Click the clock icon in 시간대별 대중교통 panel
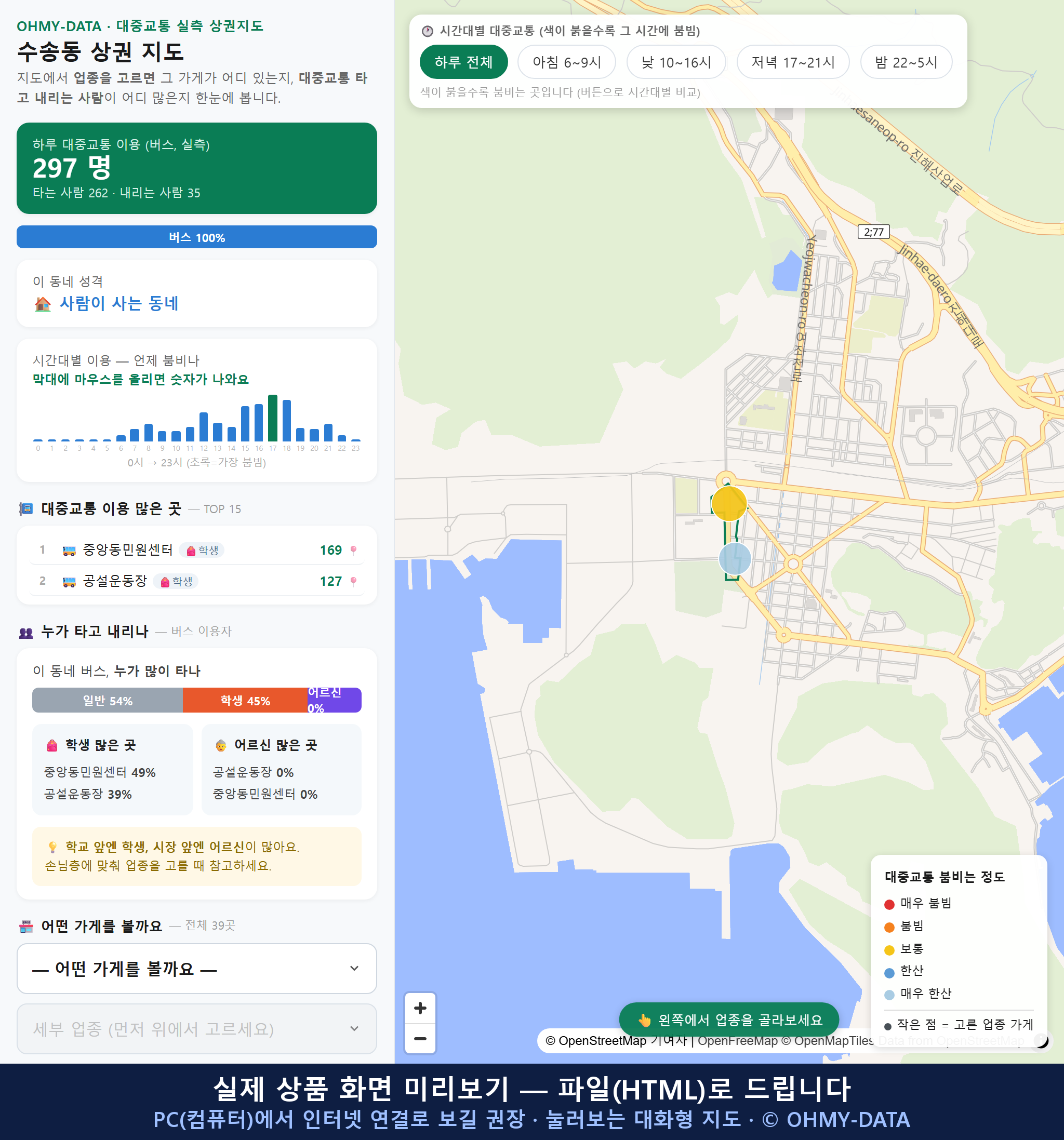Screen dimensions: 1064x1140 click(428, 31)
